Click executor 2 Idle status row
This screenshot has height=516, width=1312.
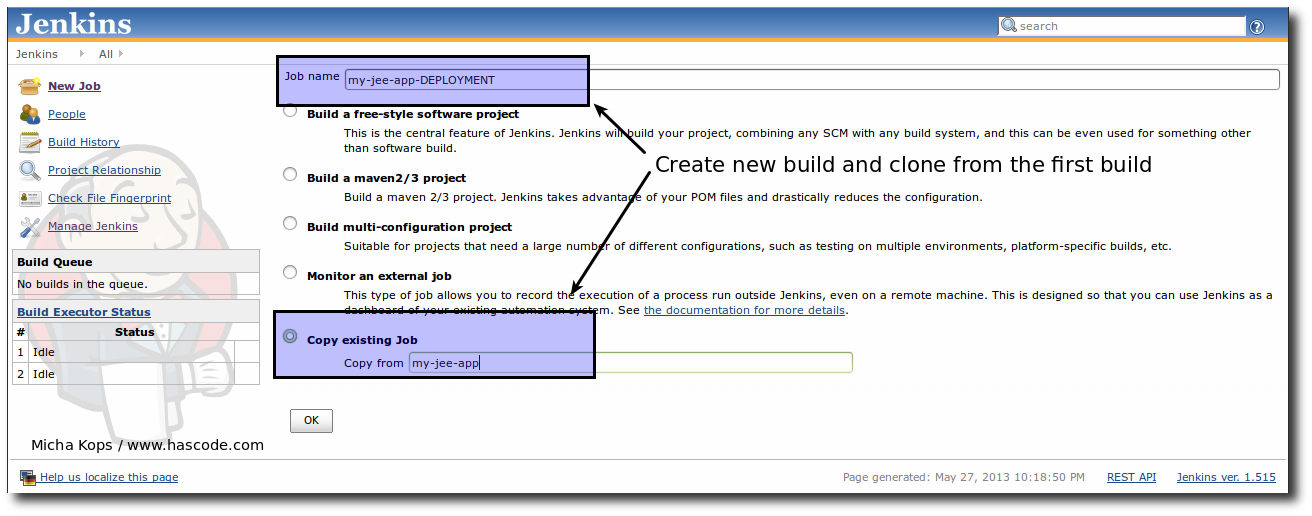[x=135, y=374]
